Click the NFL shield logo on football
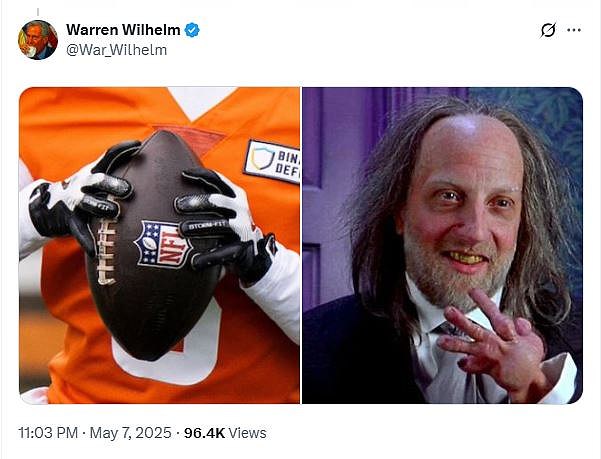This screenshot has height=459, width=601. click(163, 244)
